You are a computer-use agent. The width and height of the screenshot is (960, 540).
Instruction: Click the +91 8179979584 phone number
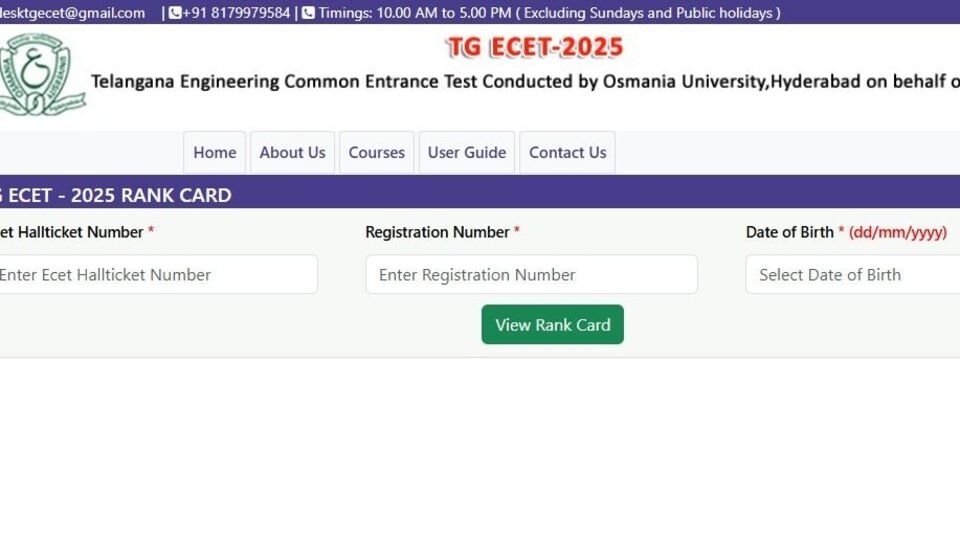pyautogui.click(x=236, y=13)
